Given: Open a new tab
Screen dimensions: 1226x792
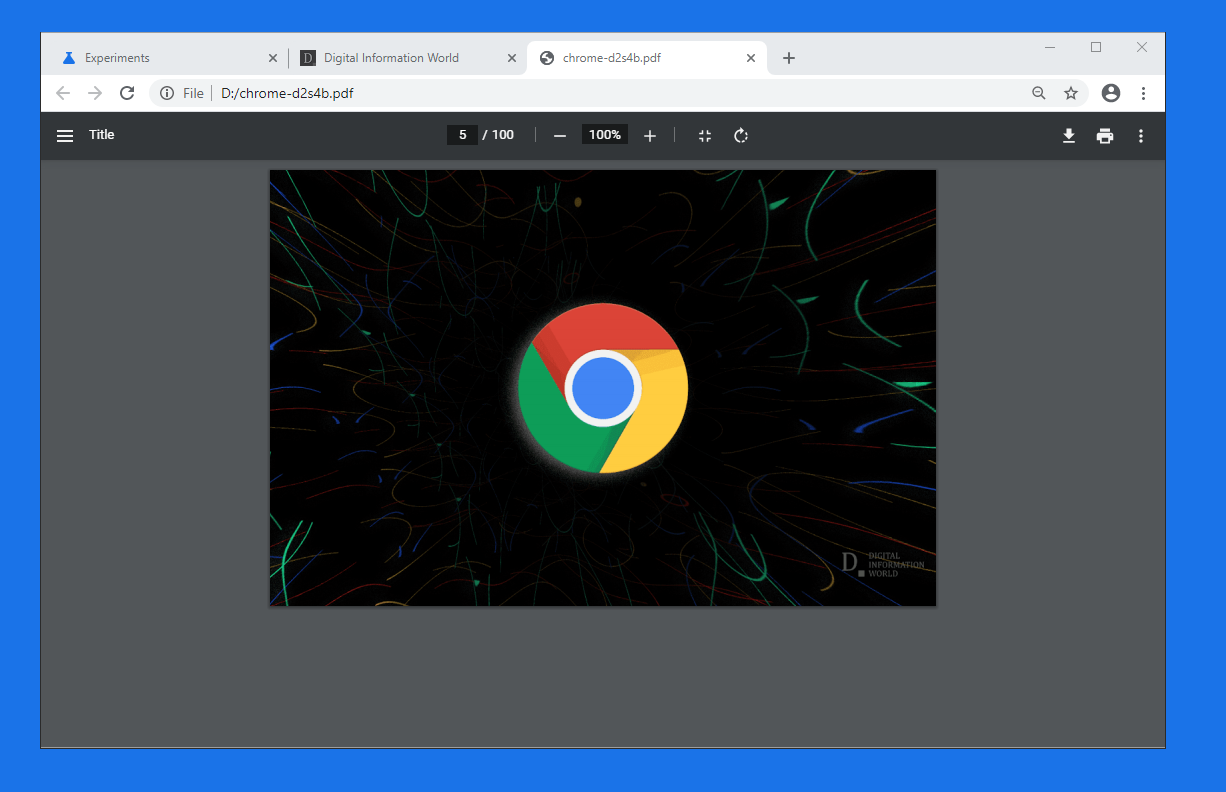Looking at the screenshot, I should [789, 58].
